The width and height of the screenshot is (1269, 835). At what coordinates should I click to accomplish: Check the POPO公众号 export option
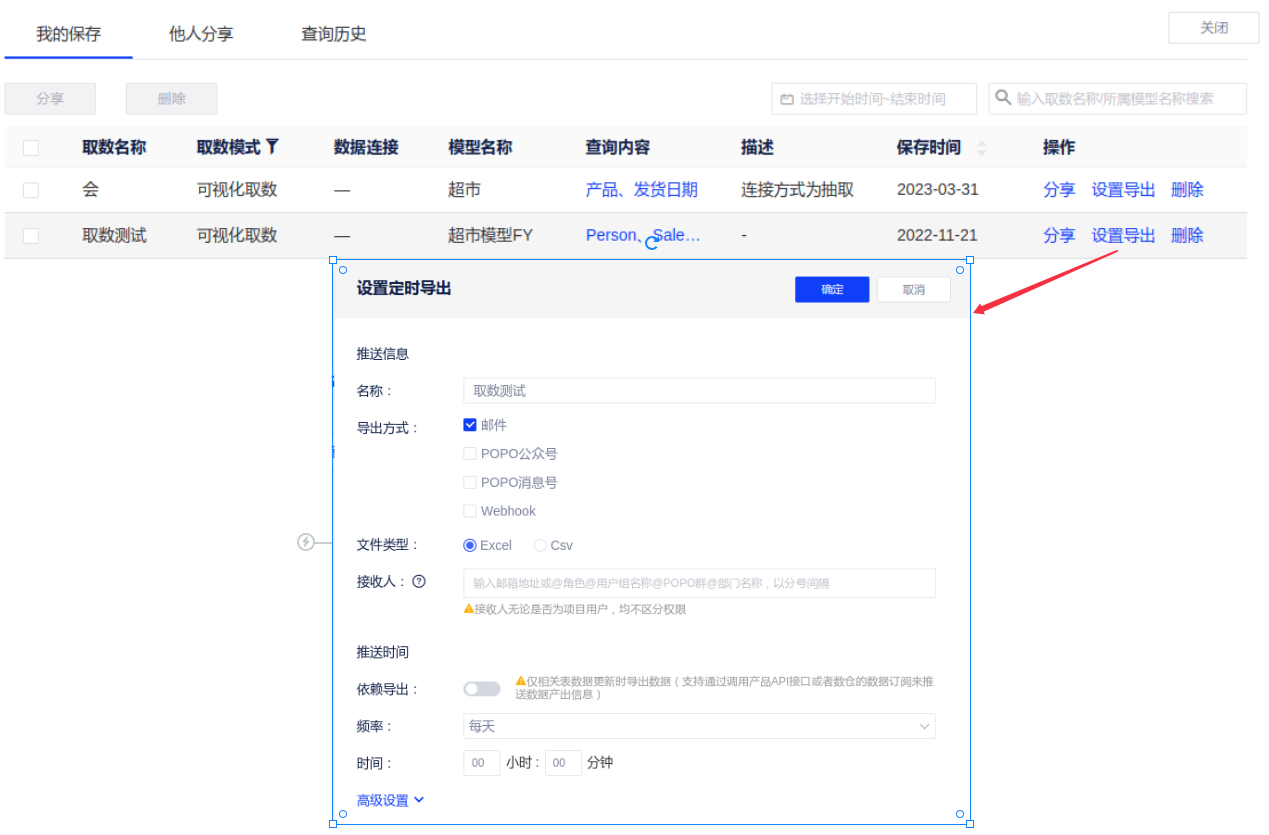click(x=470, y=454)
